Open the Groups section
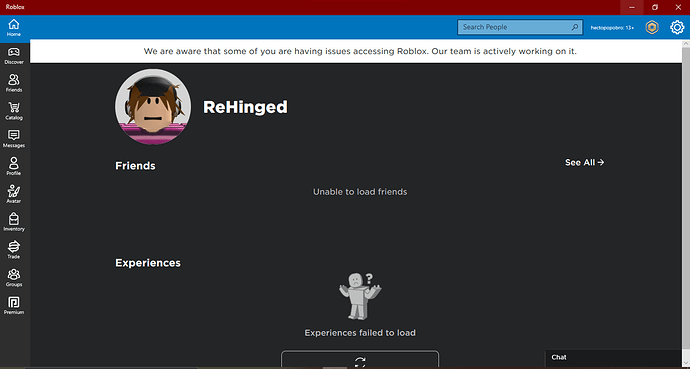The image size is (690, 369). coord(14,278)
